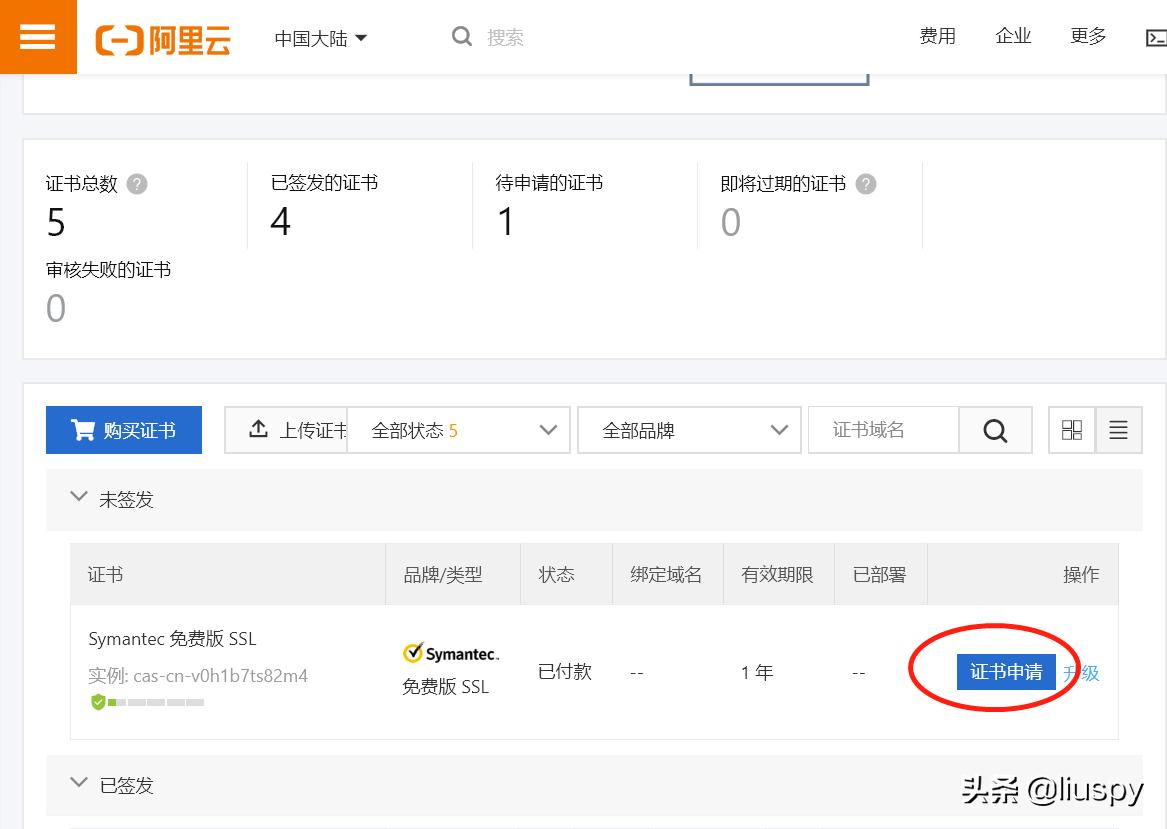
Task: Click the 购买证书 button
Action: point(124,429)
